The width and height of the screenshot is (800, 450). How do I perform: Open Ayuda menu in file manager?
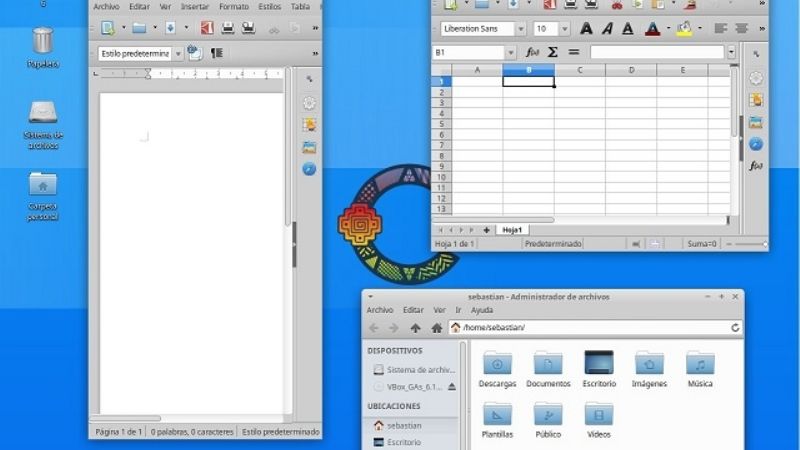click(x=482, y=310)
